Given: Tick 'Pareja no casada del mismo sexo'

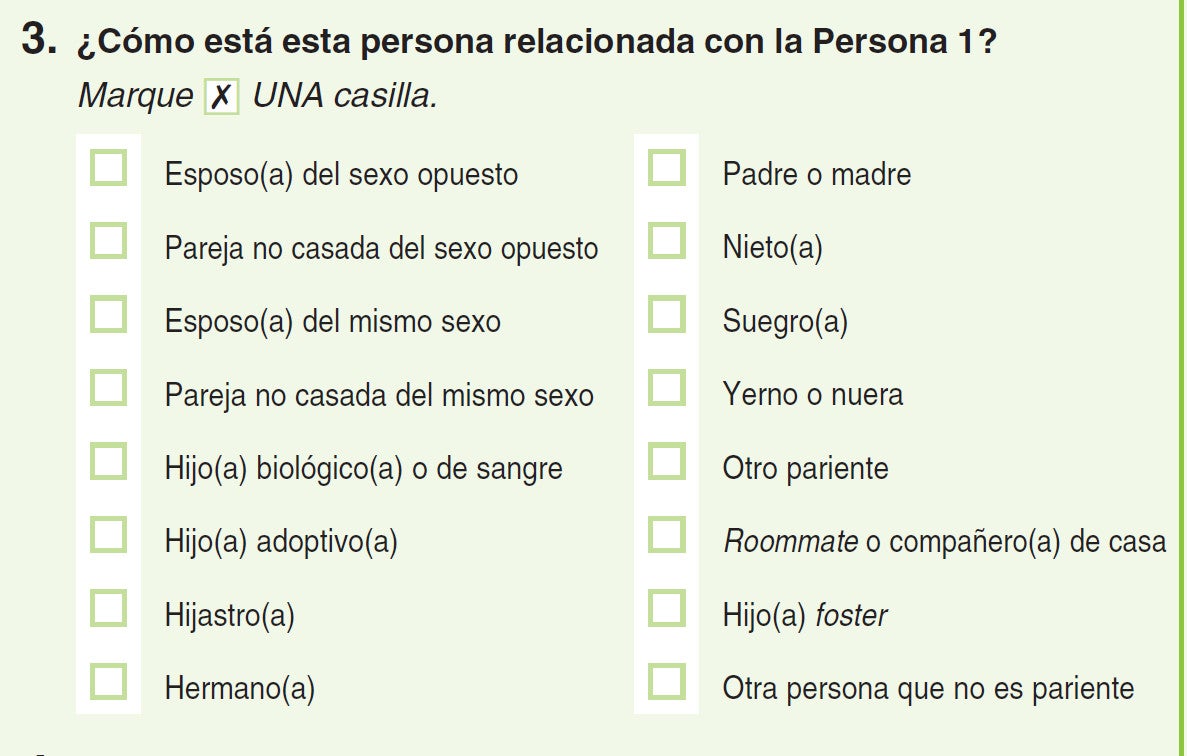Looking at the screenshot, I should (108, 387).
